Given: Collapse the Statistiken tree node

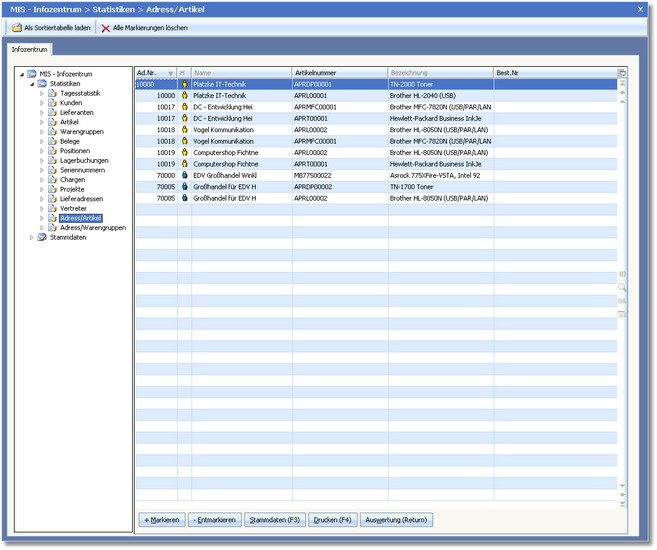Looking at the screenshot, I should coord(31,83).
